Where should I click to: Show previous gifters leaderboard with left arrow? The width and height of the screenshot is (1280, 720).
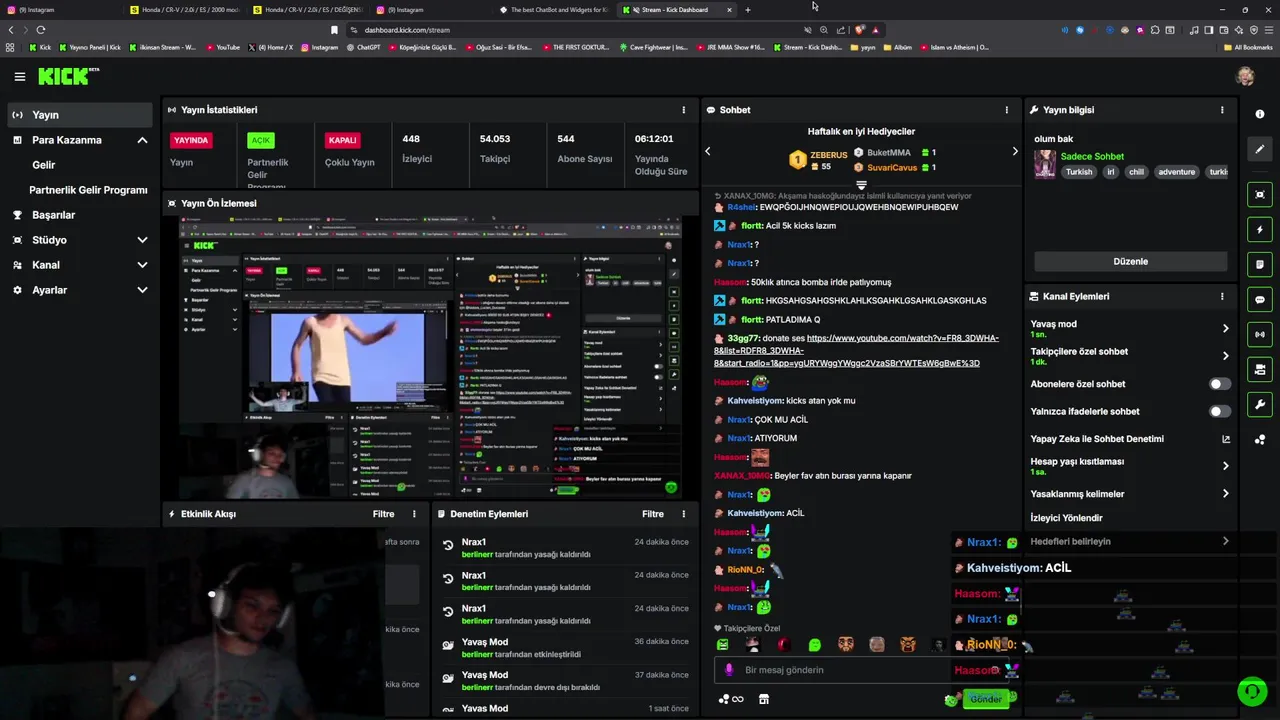coord(708,151)
